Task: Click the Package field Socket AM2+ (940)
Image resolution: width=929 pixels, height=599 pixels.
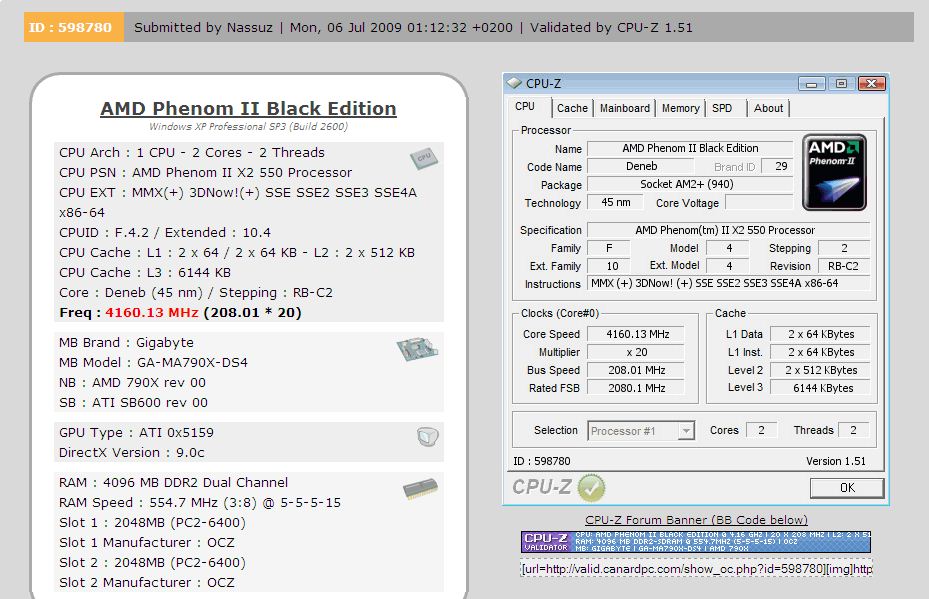Action: (690, 184)
